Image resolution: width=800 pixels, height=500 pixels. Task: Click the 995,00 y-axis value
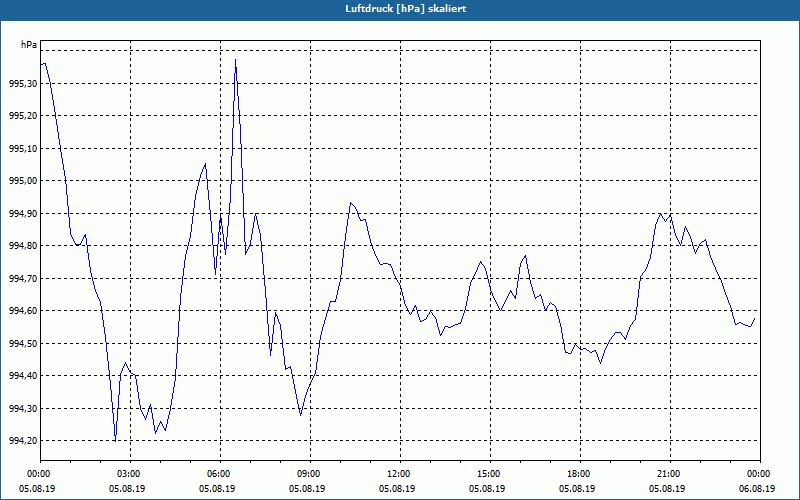click(x=23, y=181)
